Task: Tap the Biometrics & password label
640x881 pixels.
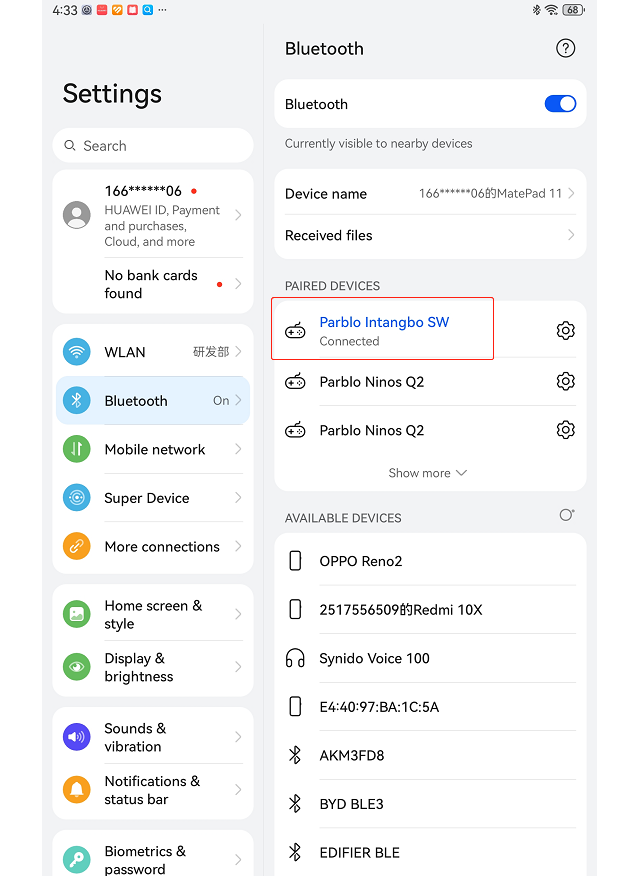Action: (x=145, y=860)
